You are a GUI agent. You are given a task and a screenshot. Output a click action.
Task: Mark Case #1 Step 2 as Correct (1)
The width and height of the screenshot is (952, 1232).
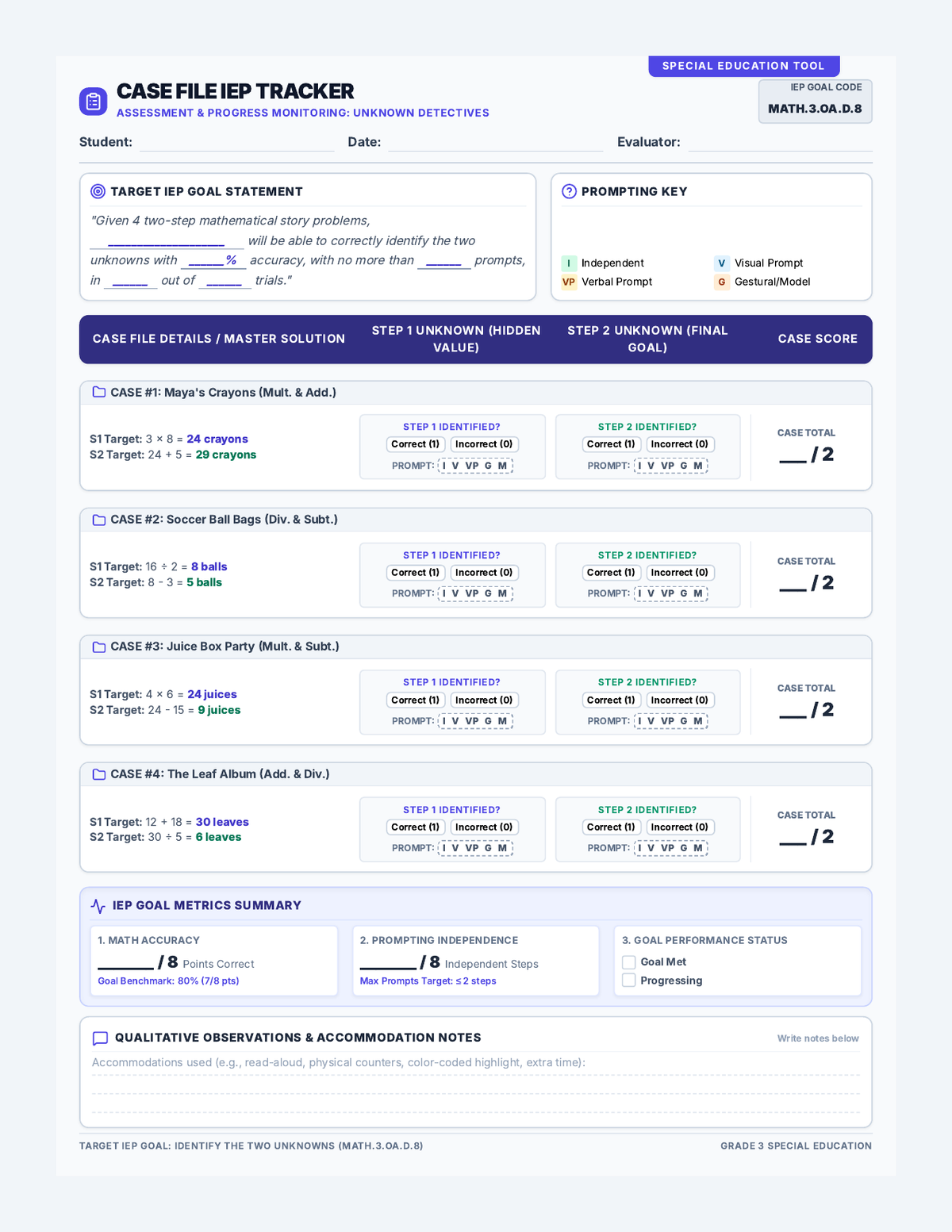click(x=612, y=444)
